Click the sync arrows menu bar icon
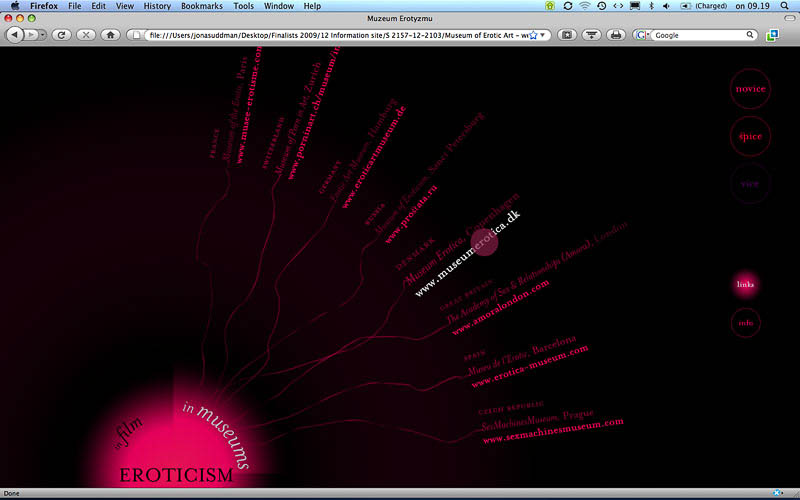 click(568, 6)
